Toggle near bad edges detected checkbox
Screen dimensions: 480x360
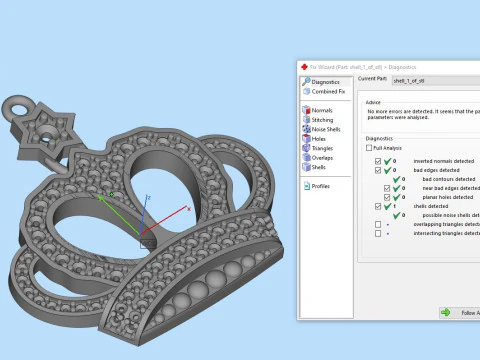tap(387, 188)
